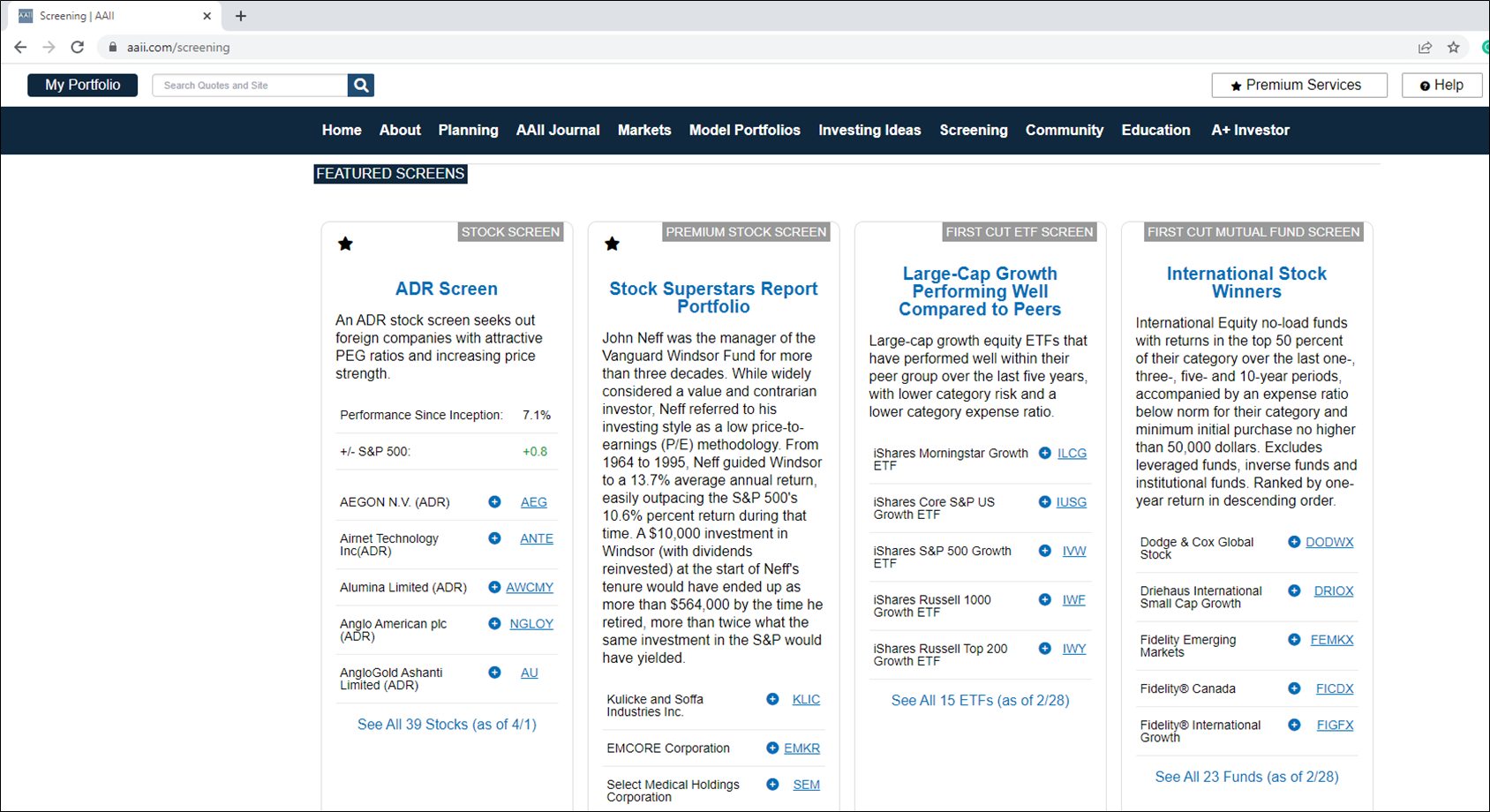1490x812 pixels.
Task: Click the browser share icon in address bar
Action: coord(1425,48)
